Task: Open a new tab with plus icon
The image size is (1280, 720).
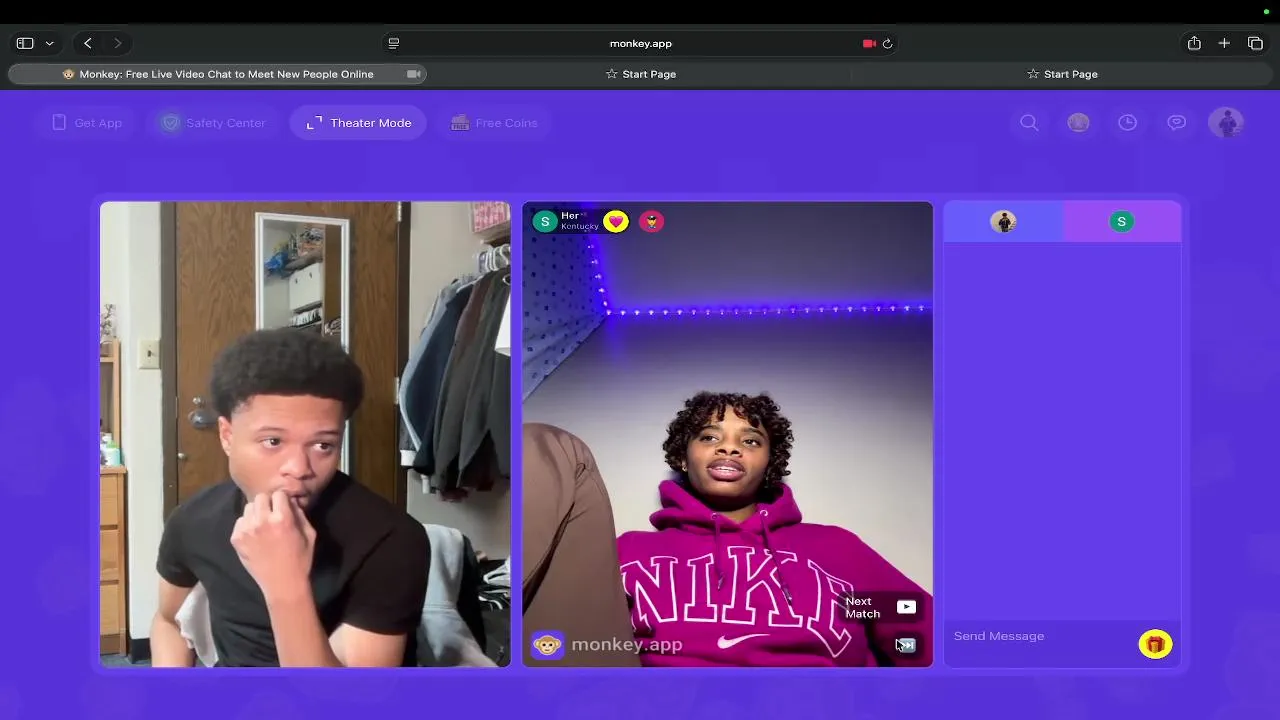Action: [1224, 43]
